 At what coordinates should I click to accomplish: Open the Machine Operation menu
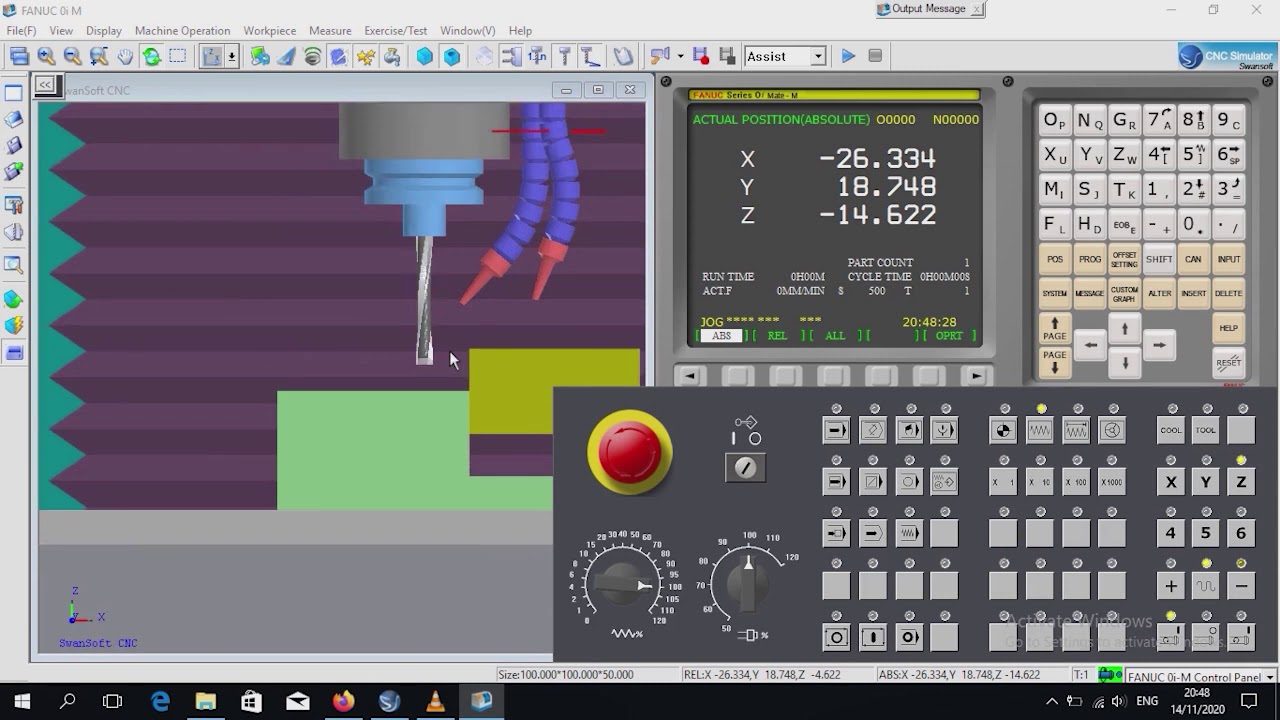coord(182,31)
